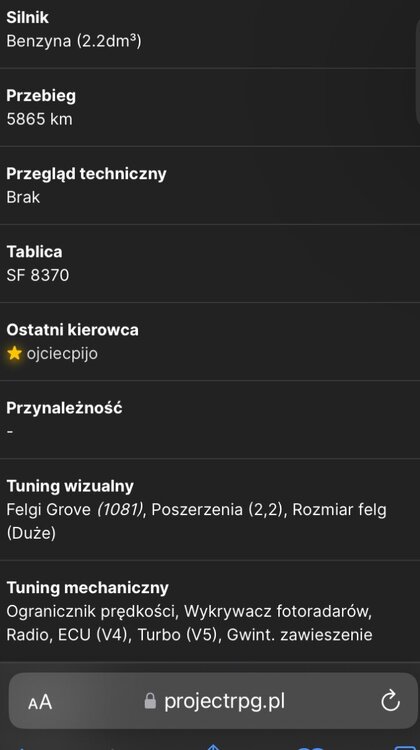The image size is (420, 750).
Task: Select the Przegląd techniczny heading
Action: click(x=86, y=174)
